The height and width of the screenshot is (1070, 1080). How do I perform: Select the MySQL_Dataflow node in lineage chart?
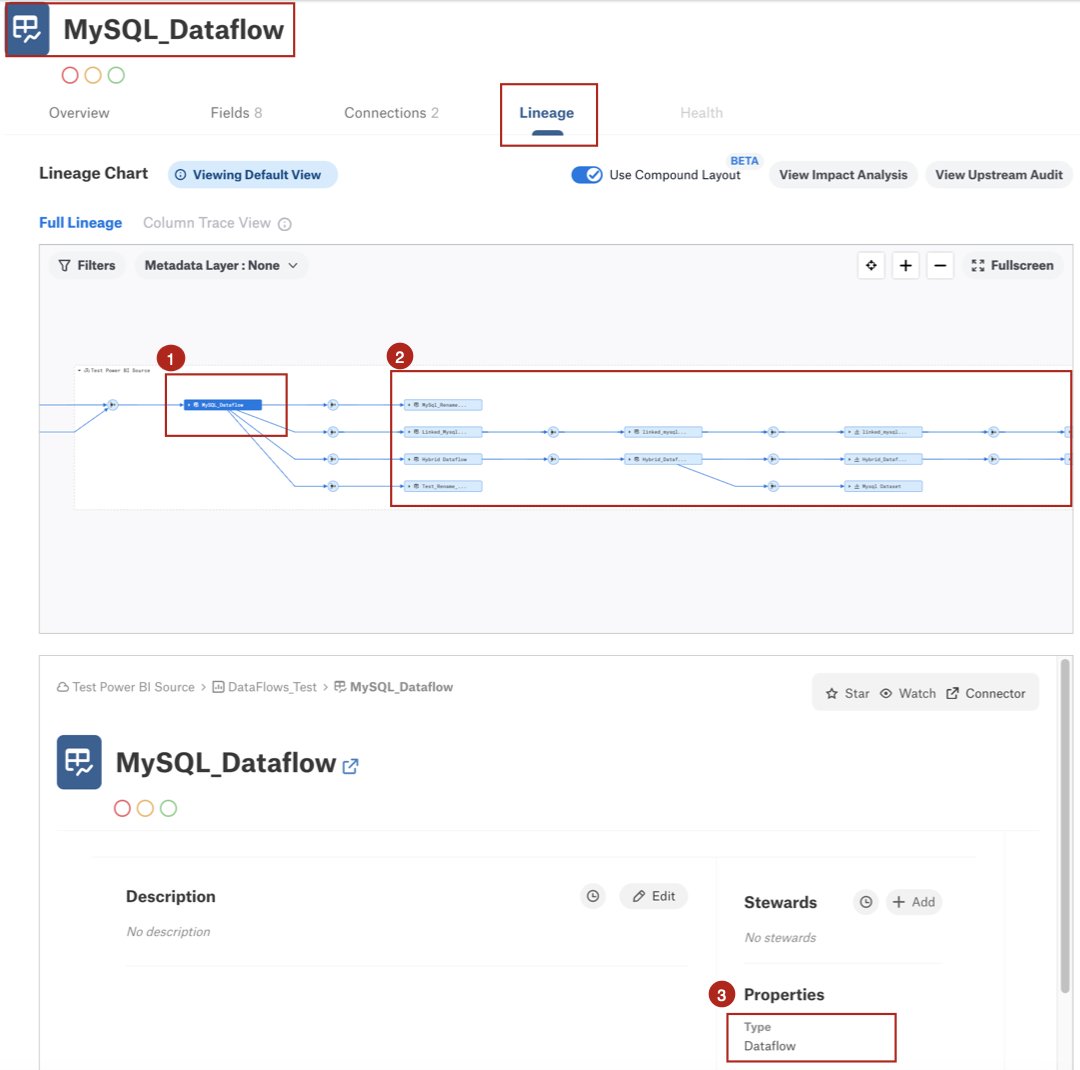pos(222,405)
